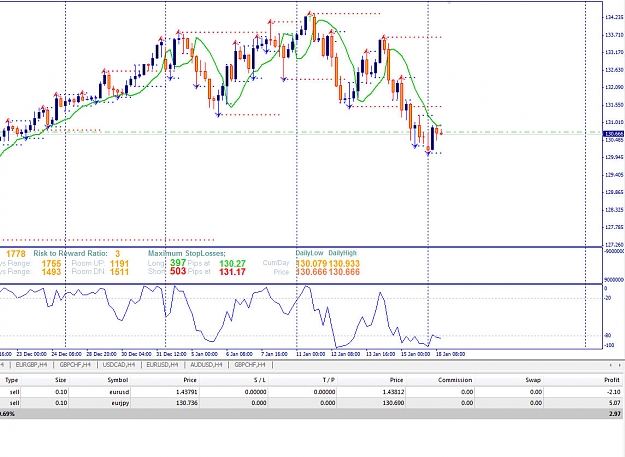This screenshot has width=625, height=457.
Task: Click the Risk to Reward Ratio label
Action: pyautogui.click(x=71, y=253)
